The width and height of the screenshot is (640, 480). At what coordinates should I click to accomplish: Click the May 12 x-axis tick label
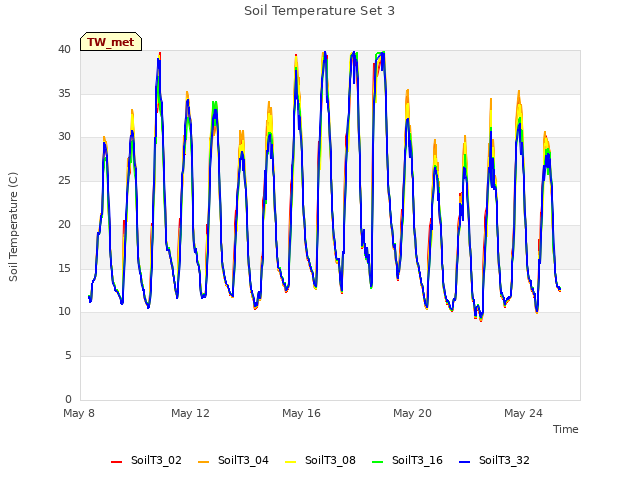pyautogui.click(x=190, y=413)
